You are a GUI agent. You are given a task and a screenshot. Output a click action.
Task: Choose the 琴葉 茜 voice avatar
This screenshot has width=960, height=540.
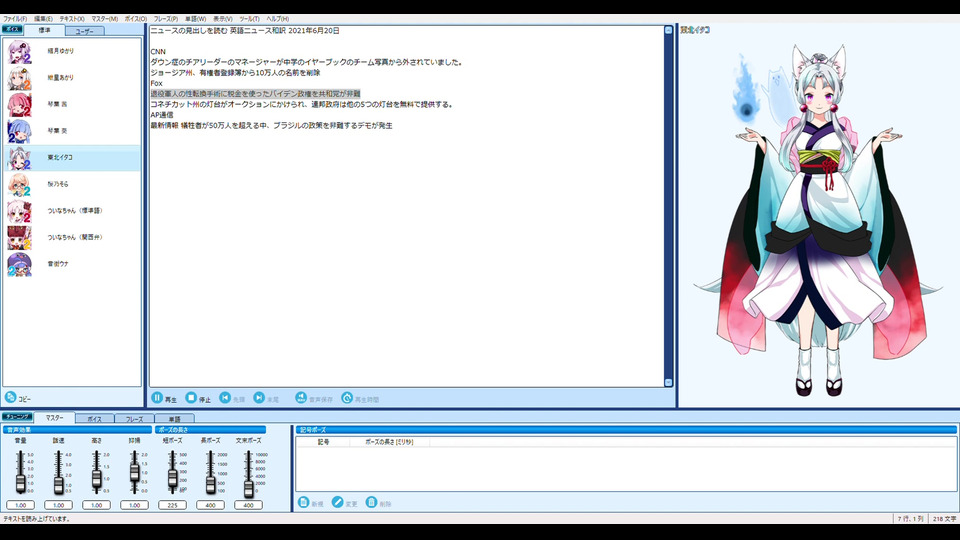(x=20, y=105)
